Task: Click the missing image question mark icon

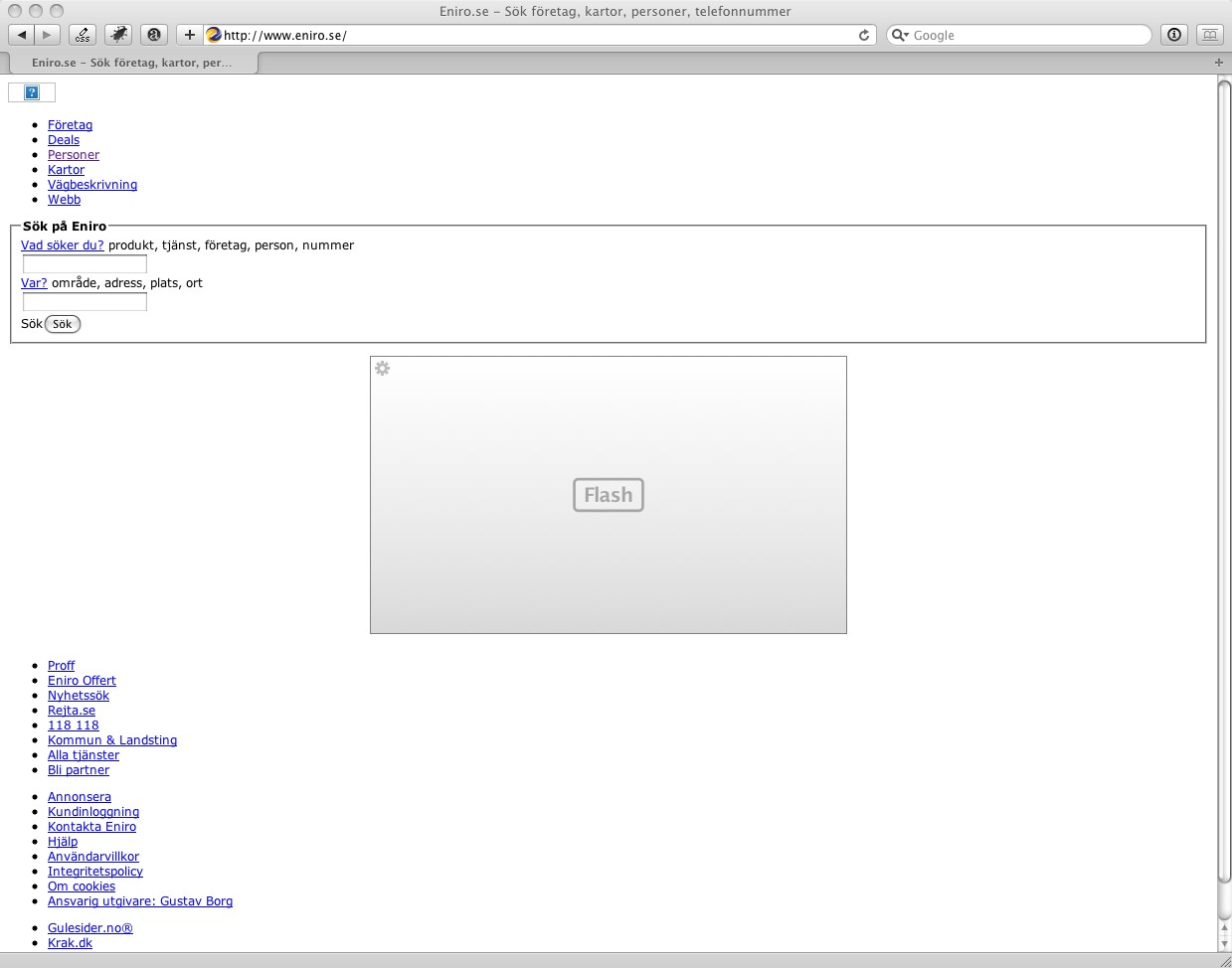Action: click(x=32, y=92)
